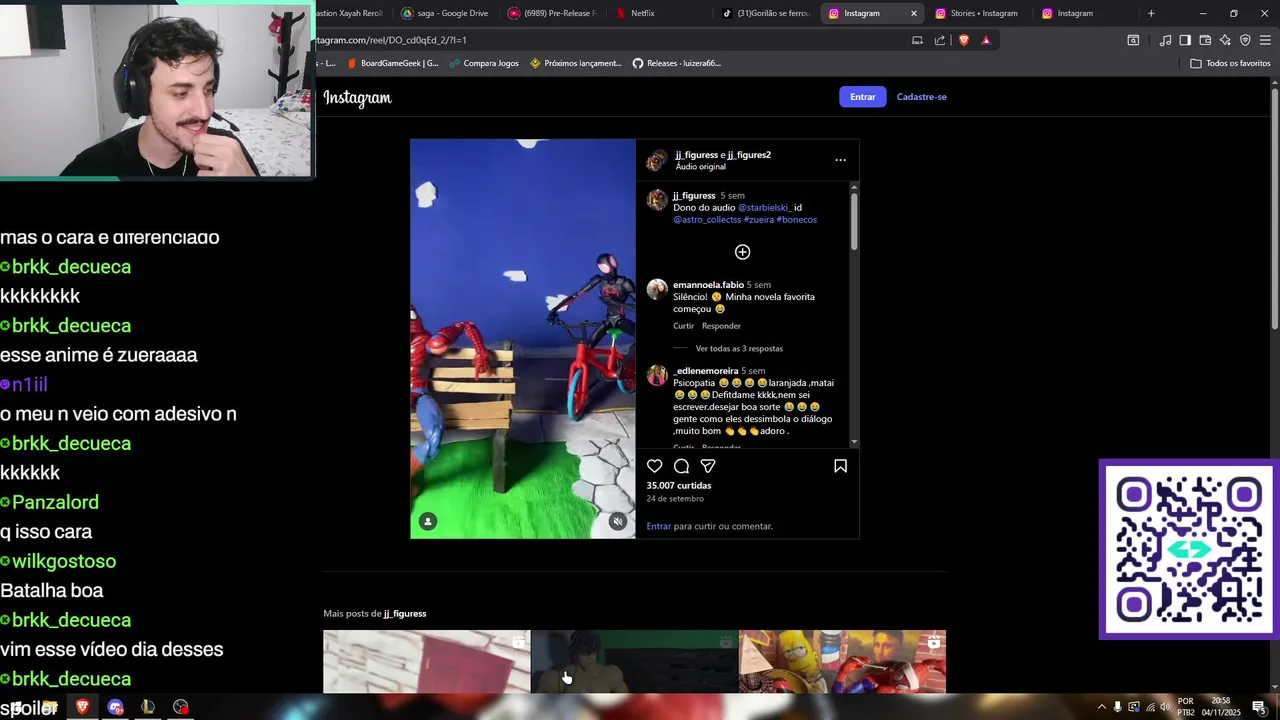Open the #bonecos hashtag
The image size is (1280, 720).
coord(796,219)
